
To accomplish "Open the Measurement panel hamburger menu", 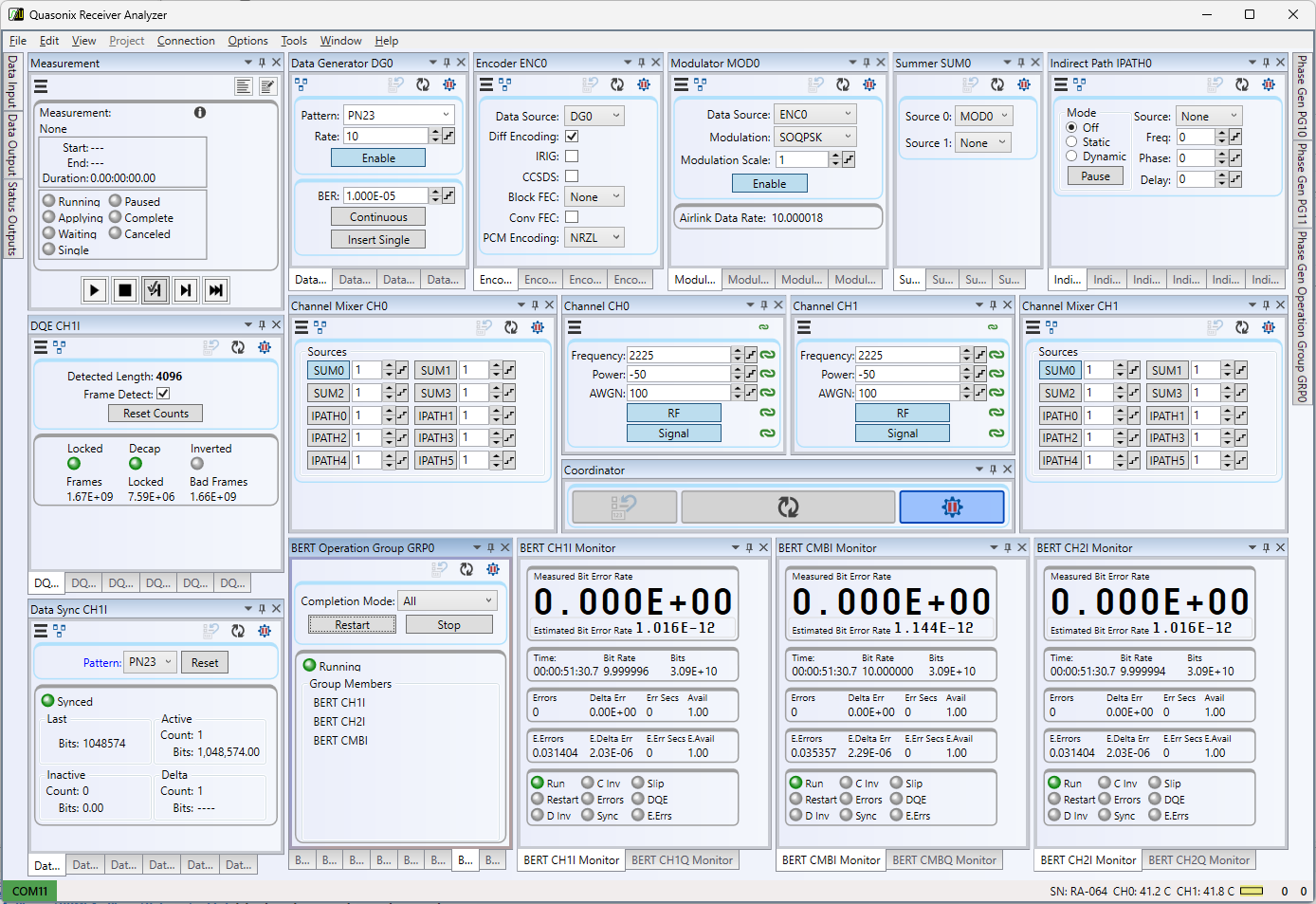I will (41, 85).
